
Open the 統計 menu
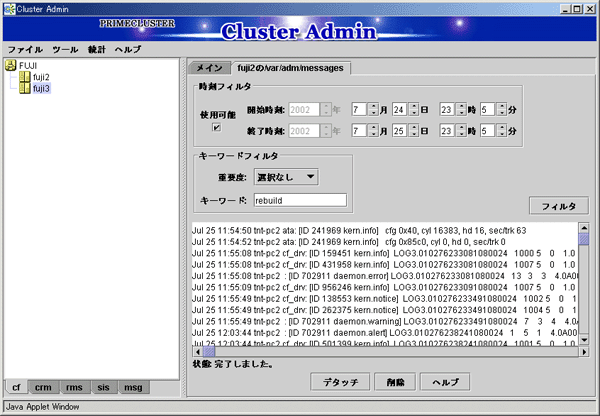[x=97, y=49]
